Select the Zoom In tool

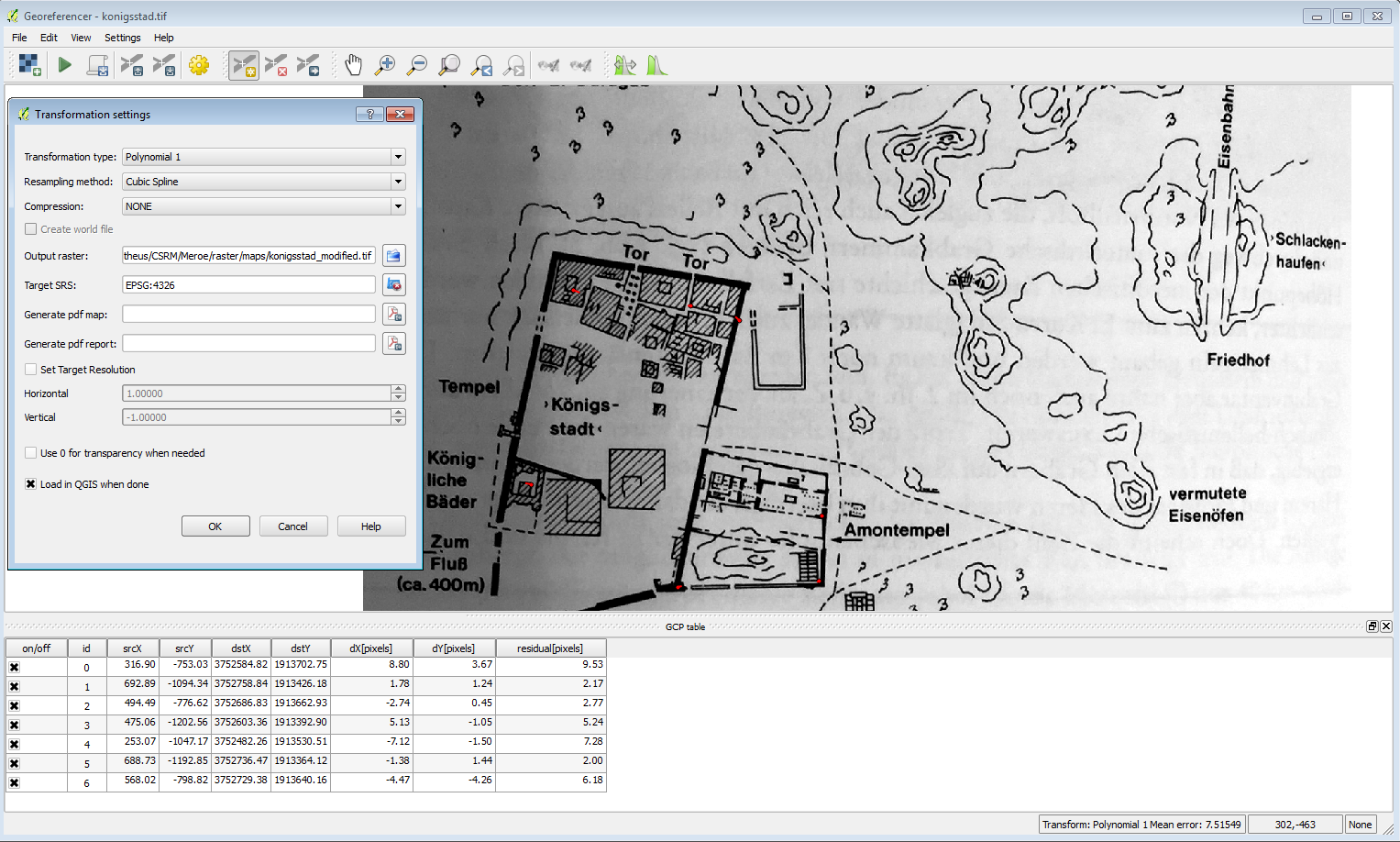pyautogui.click(x=386, y=65)
